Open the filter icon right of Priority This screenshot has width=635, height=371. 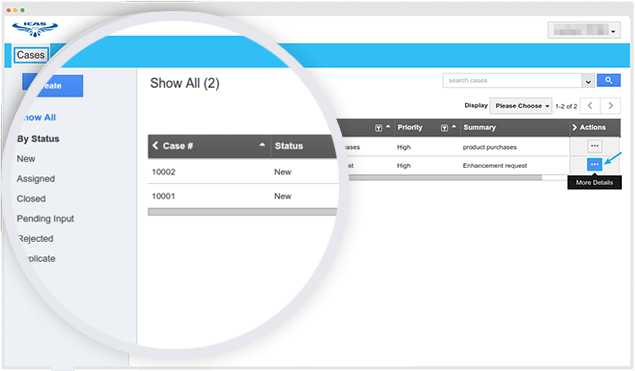tap(444, 128)
